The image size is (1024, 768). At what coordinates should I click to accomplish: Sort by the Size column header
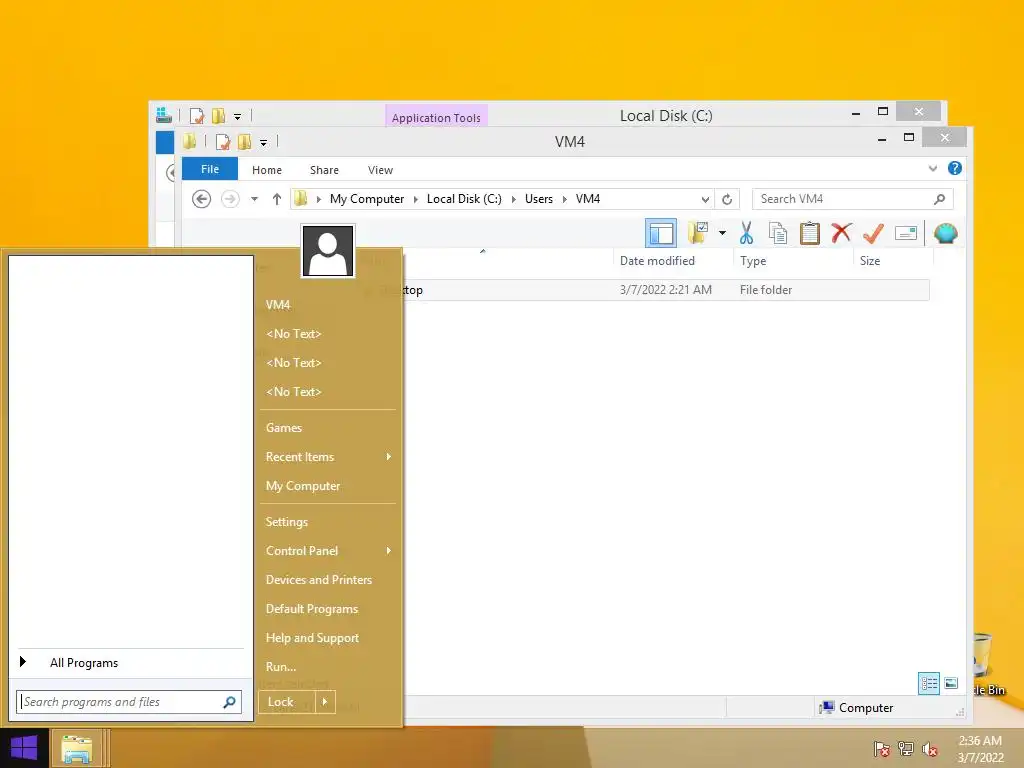click(x=870, y=261)
